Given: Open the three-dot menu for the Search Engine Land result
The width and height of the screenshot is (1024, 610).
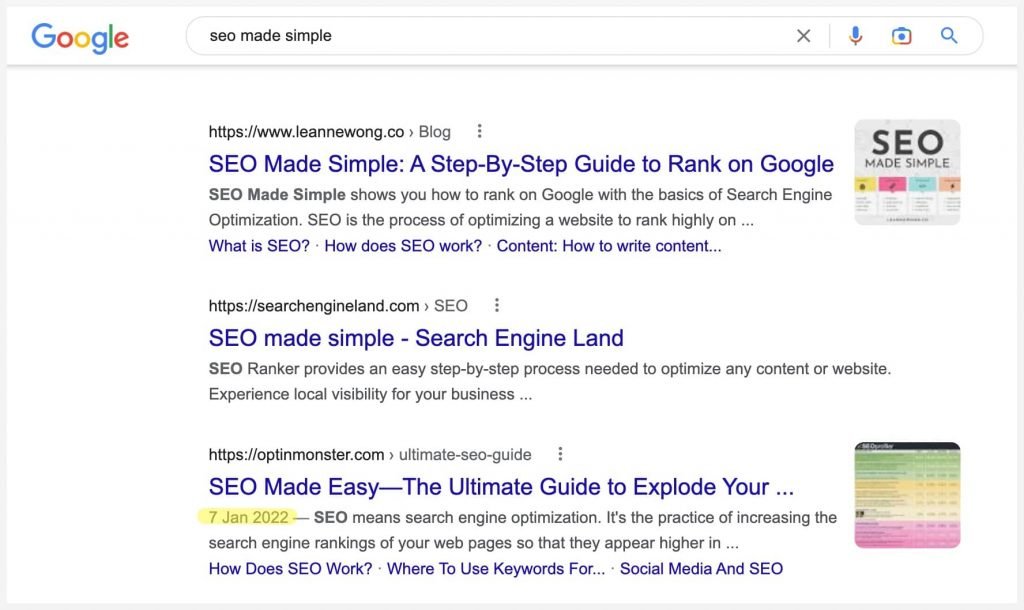Looking at the screenshot, I should click(x=497, y=304).
